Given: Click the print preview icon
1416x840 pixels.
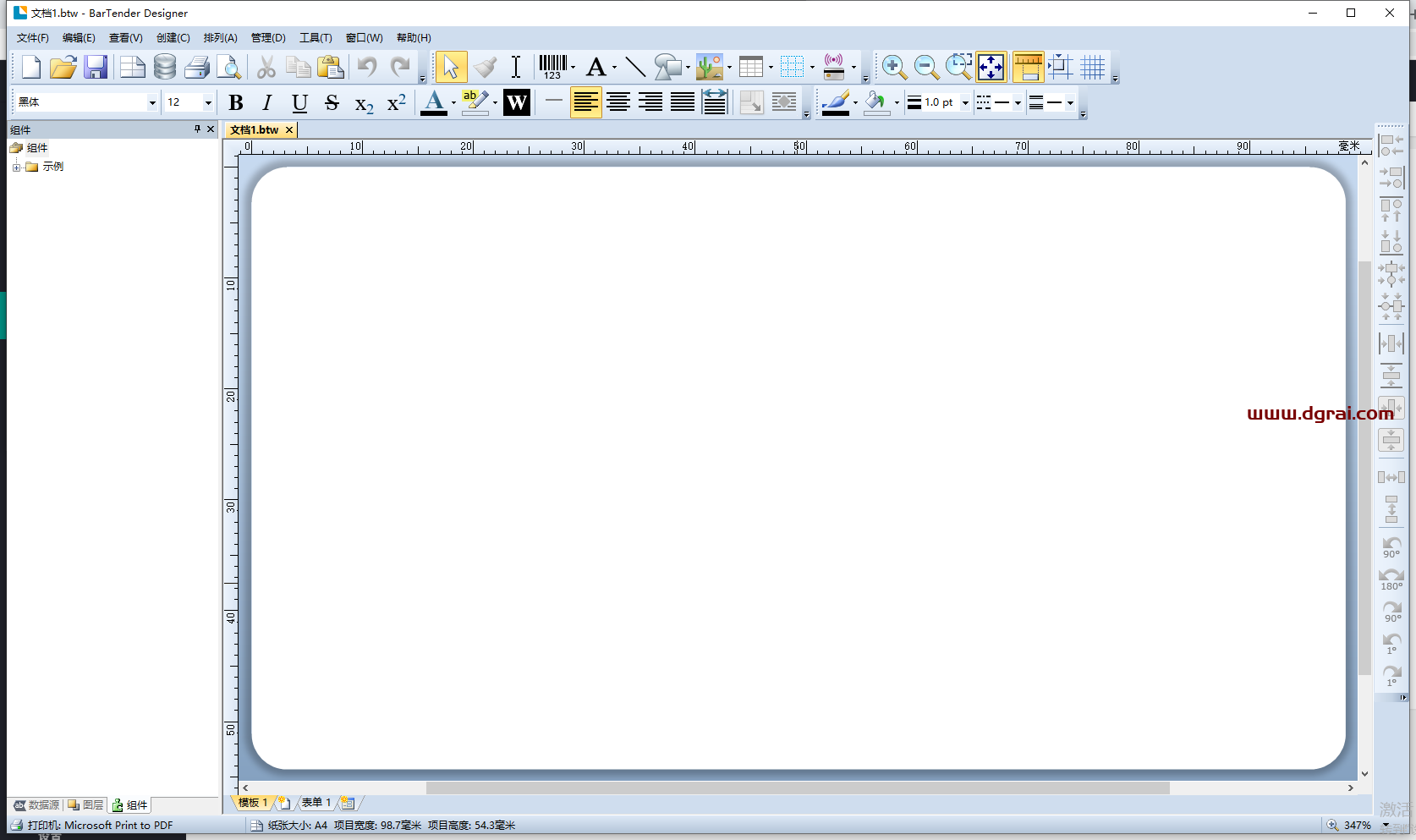Looking at the screenshot, I should [228, 67].
